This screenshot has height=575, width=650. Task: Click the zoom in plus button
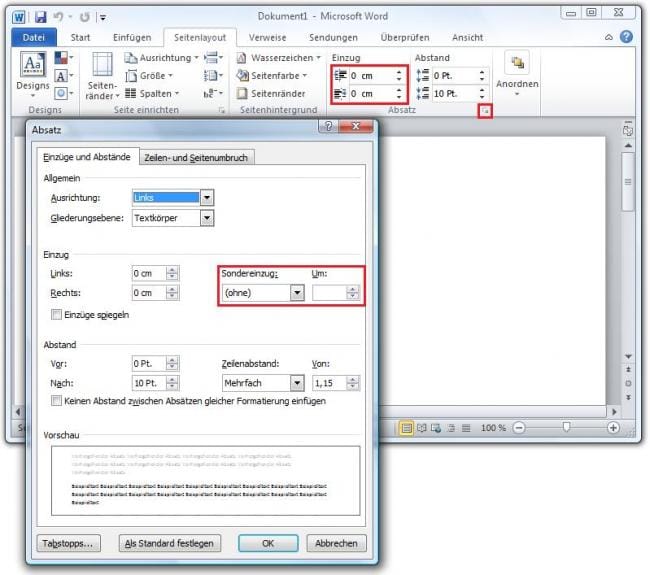(x=613, y=428)
